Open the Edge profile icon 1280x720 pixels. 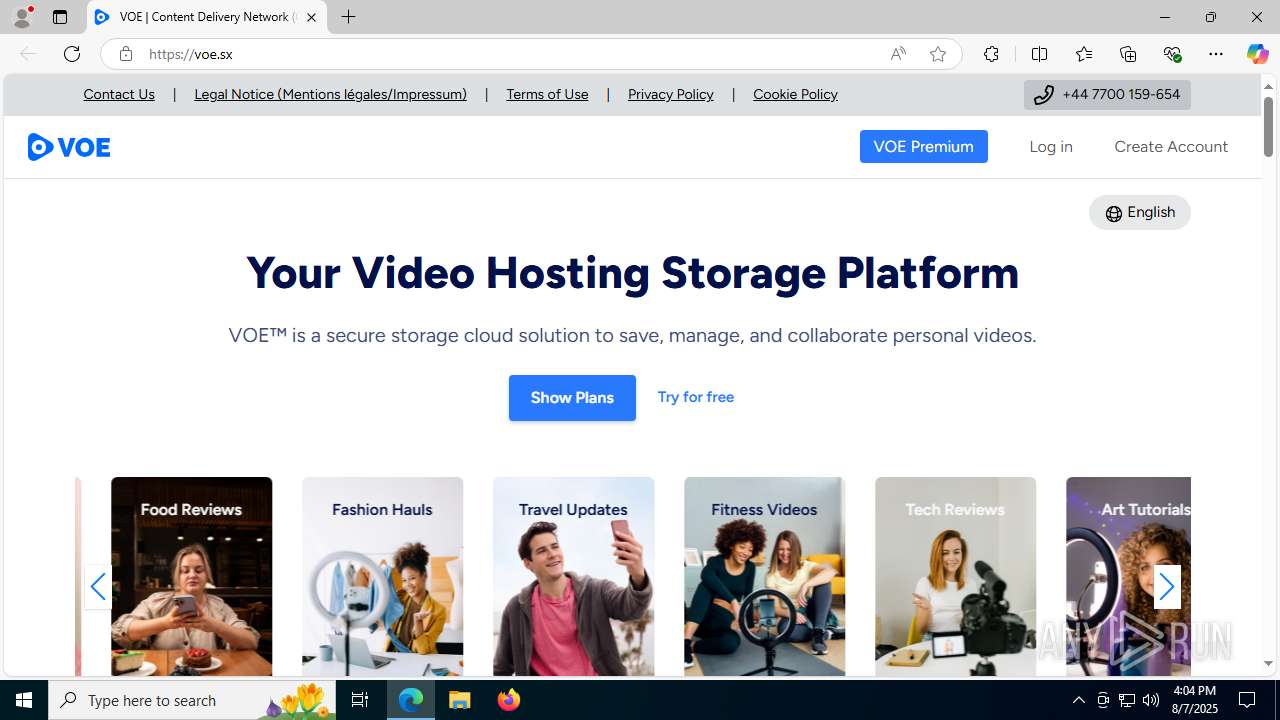pos(22,17)
